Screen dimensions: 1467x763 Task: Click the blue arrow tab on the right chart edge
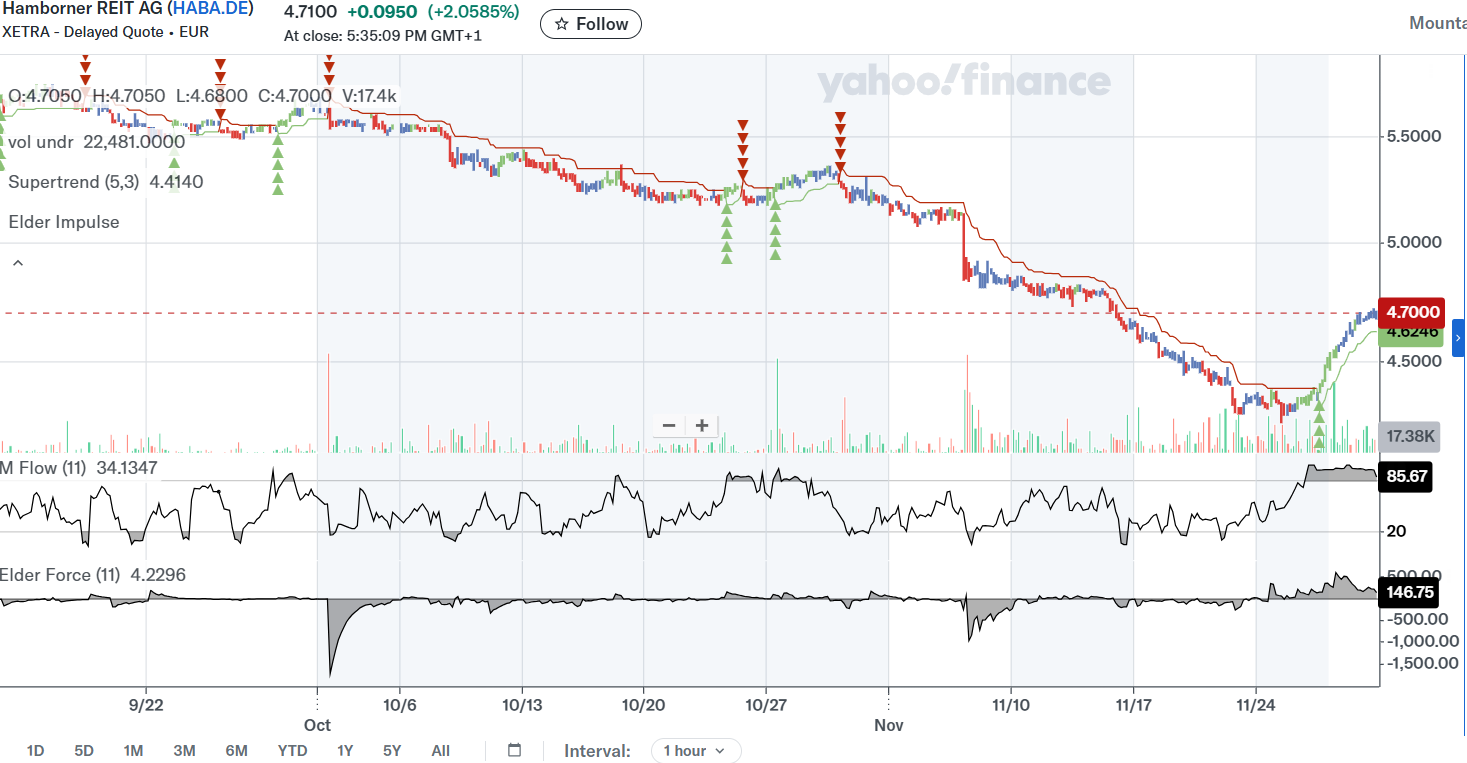1459,337
